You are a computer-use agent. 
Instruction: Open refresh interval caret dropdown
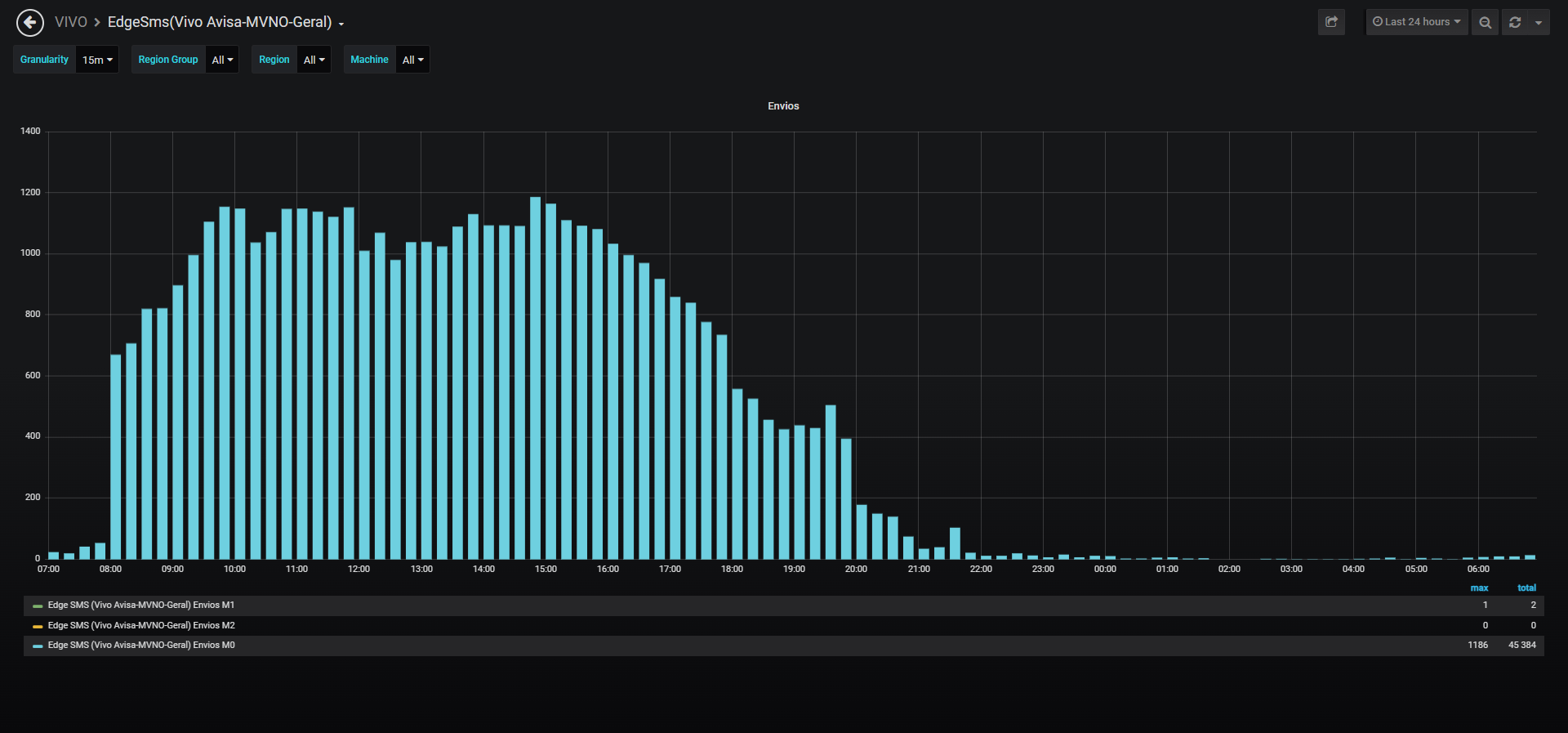click(1539, 22)
